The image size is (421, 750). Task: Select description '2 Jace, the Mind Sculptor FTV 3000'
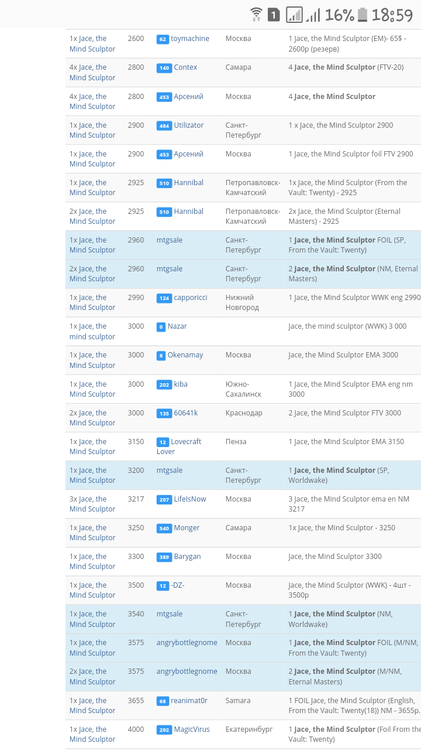(344, 413)
